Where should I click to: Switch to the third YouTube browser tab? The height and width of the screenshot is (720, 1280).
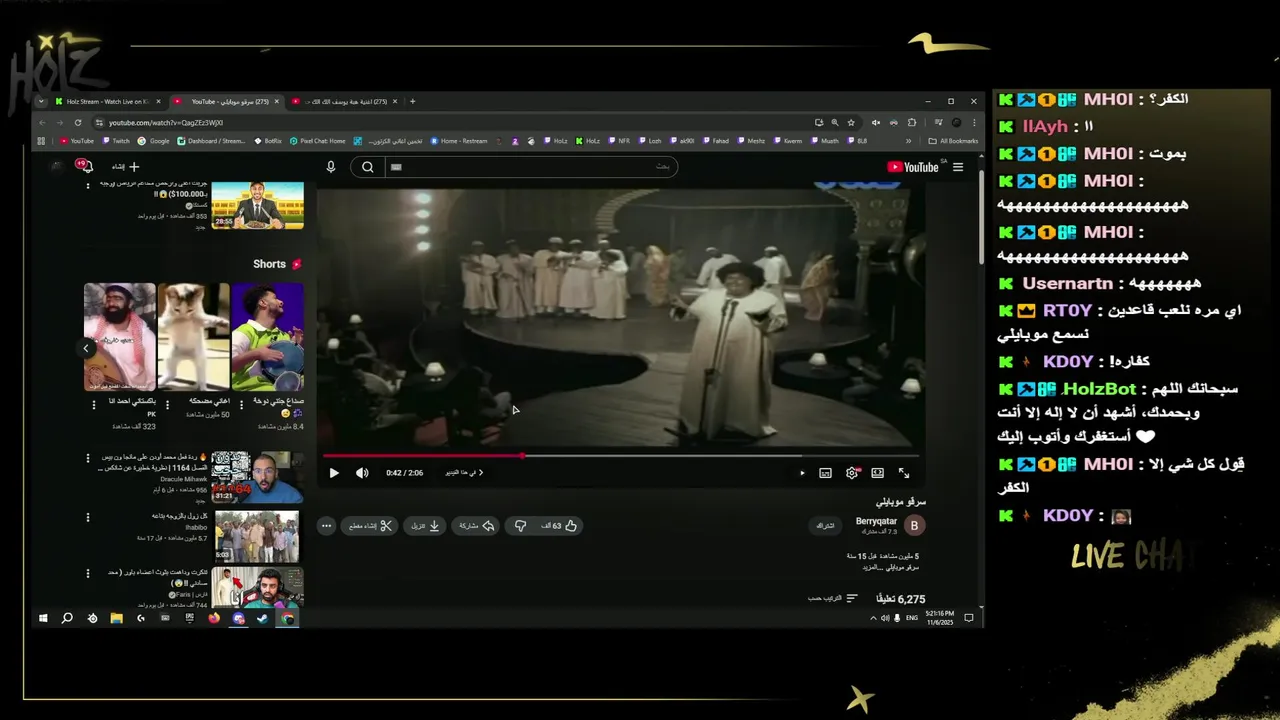point(345,101)
